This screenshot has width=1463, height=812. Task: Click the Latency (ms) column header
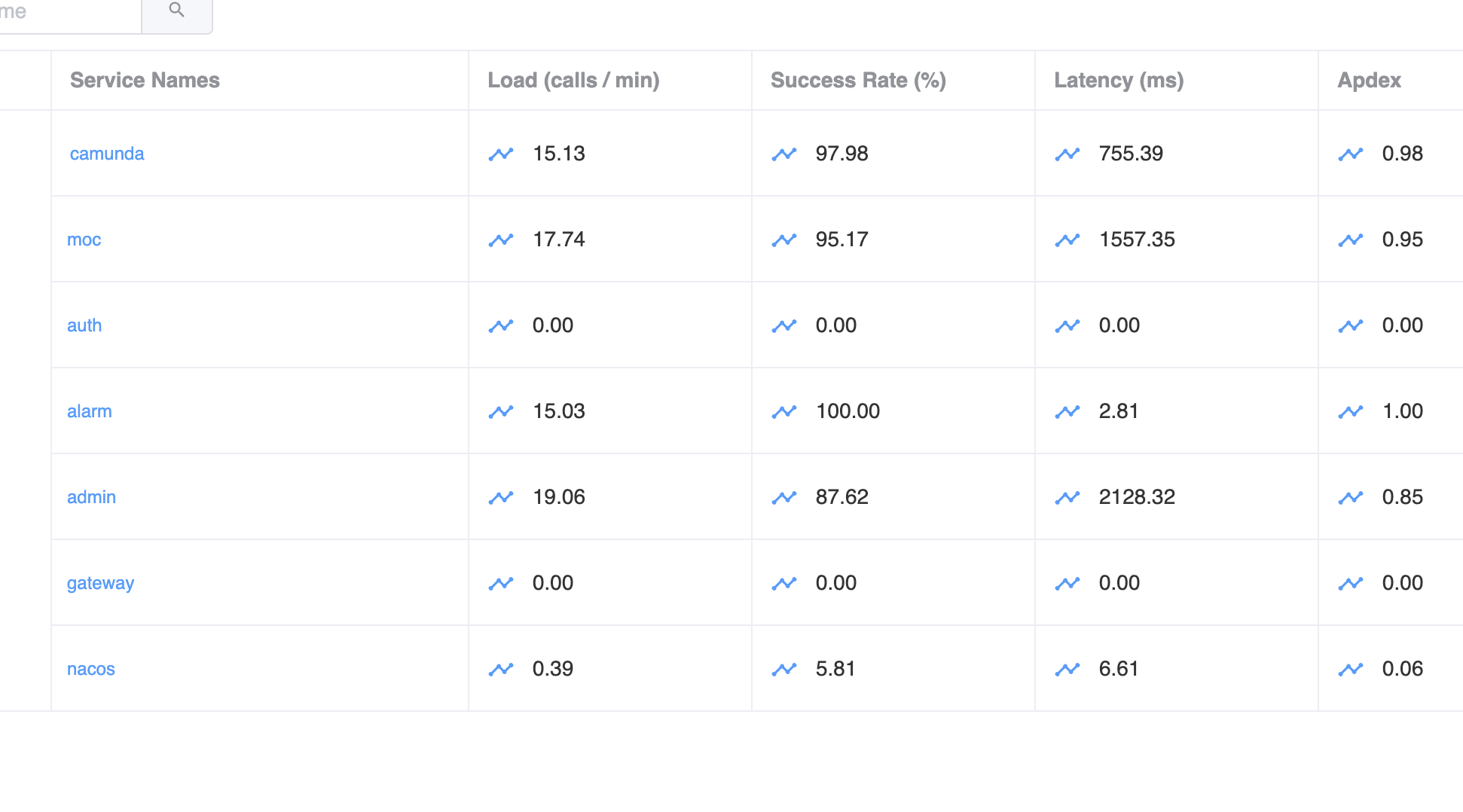tap(1119, 81)
